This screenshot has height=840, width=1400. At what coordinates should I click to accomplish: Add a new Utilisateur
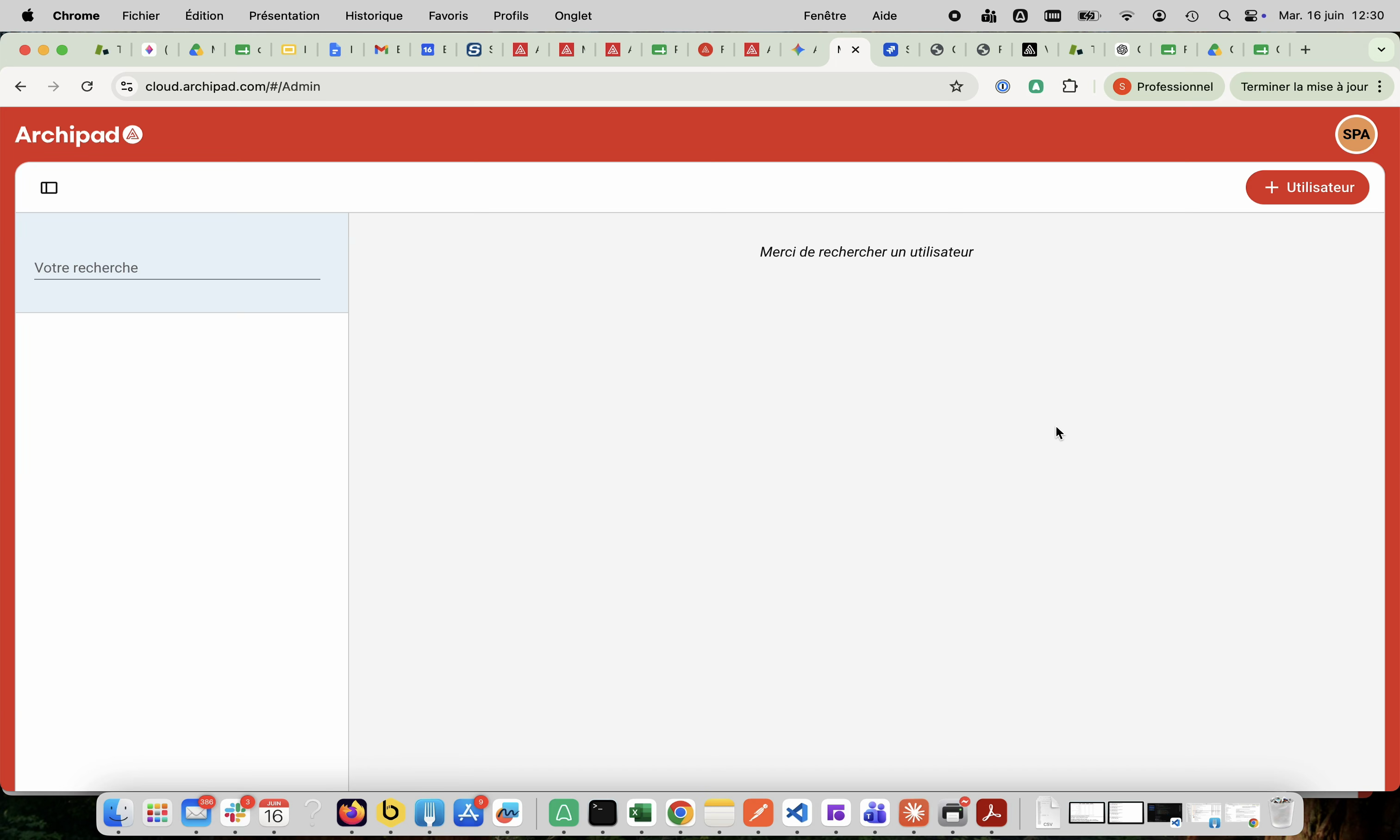click(x=1307, y=187)
